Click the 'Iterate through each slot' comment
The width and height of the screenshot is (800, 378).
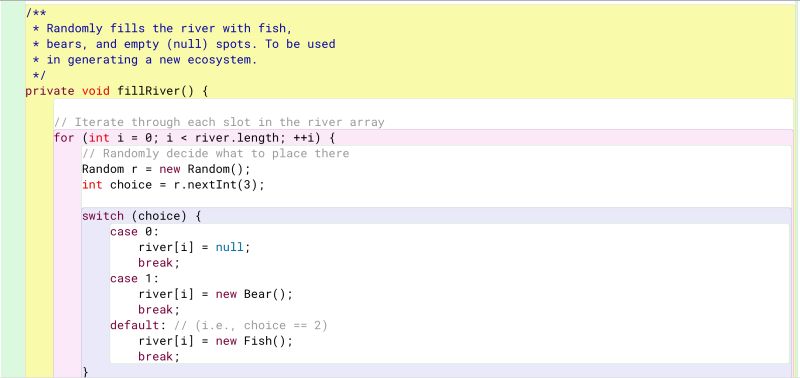tap(219, 122)
